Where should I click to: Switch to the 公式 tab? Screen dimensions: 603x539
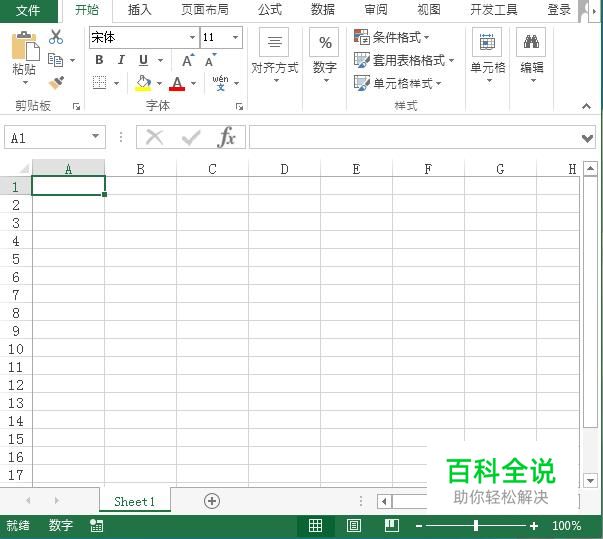[x=270, y=10]
